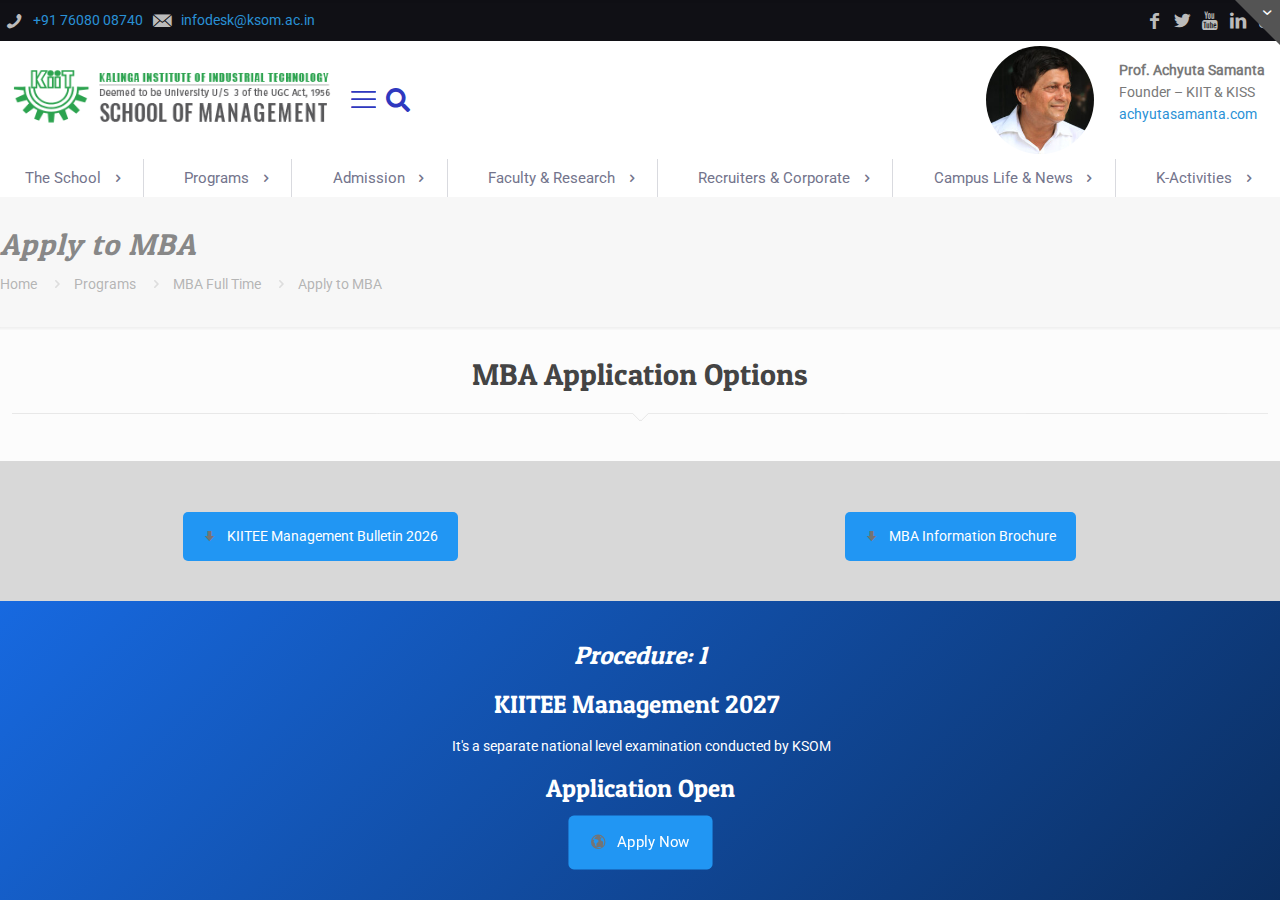The image size is (1280, 900).
Task: Click the "Founder – KIIT & KISS" text
Action: (x=1187, y=92)
